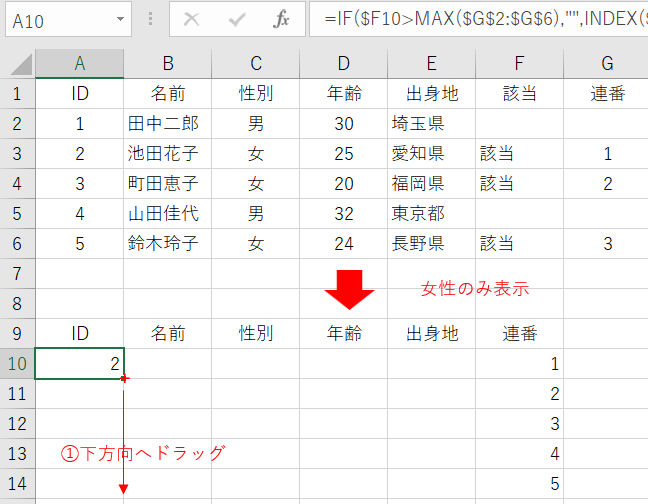Select the 該当 cell in row 3
This screenshot has height=504, width=648.
(519, 154)
